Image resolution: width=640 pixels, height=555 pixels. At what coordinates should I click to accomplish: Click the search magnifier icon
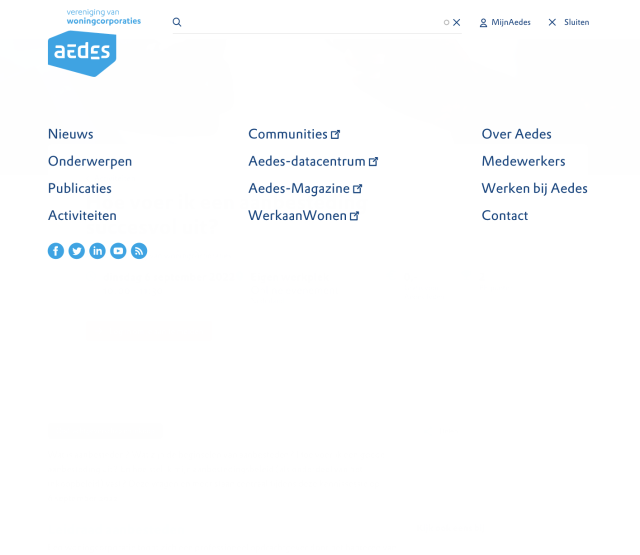pos(177,22)
